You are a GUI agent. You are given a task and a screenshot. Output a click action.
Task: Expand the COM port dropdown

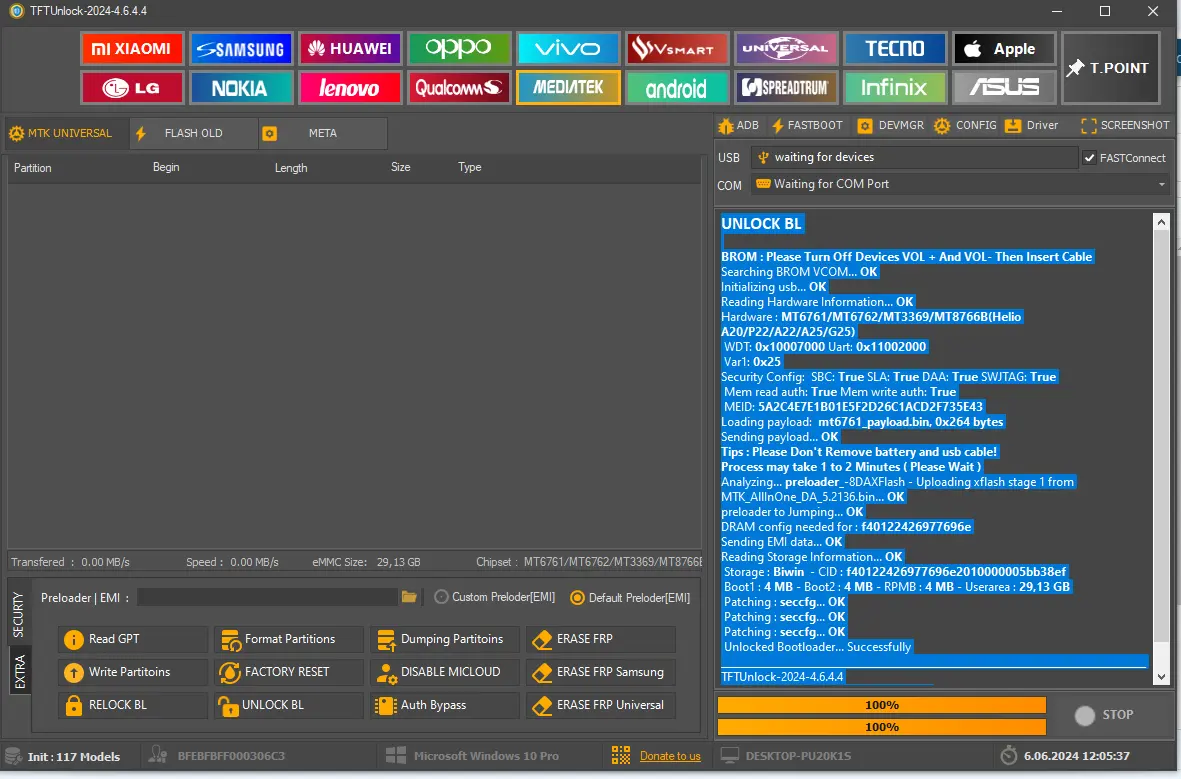click(1161, 185)
